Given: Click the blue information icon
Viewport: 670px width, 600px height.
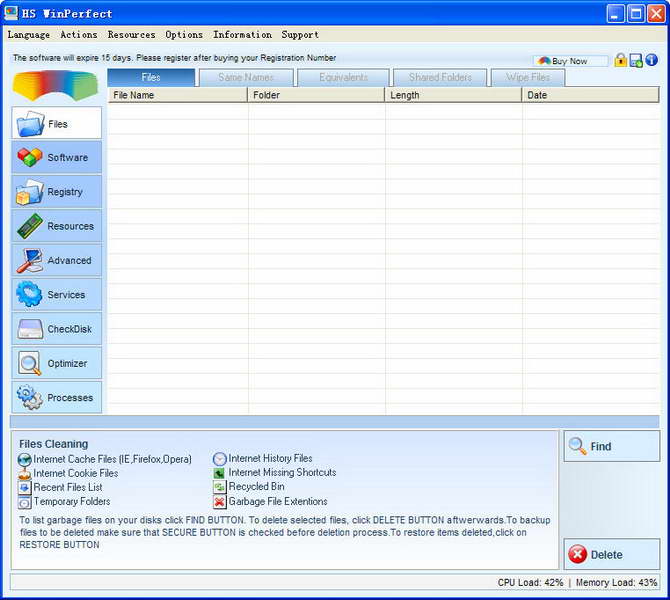Looking at the screenshot, I should click(x=651, y=60).
